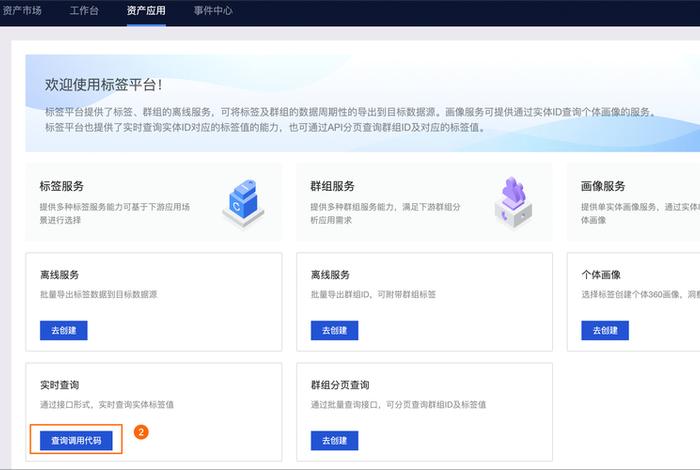
Task: Open the 资产市场 tab
Action: (25, 11)
